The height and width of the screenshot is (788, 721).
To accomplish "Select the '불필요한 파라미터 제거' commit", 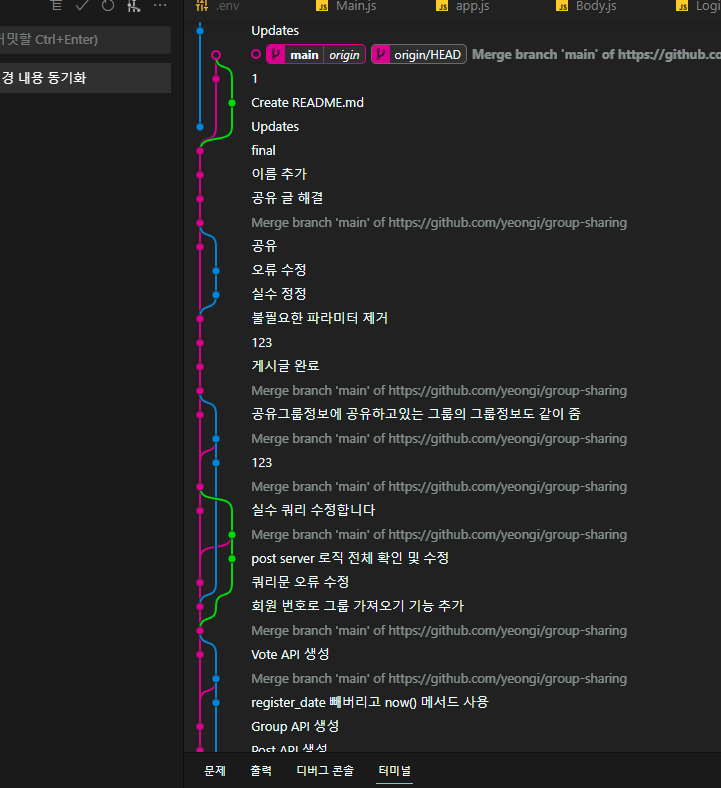I will click(320, 319).
